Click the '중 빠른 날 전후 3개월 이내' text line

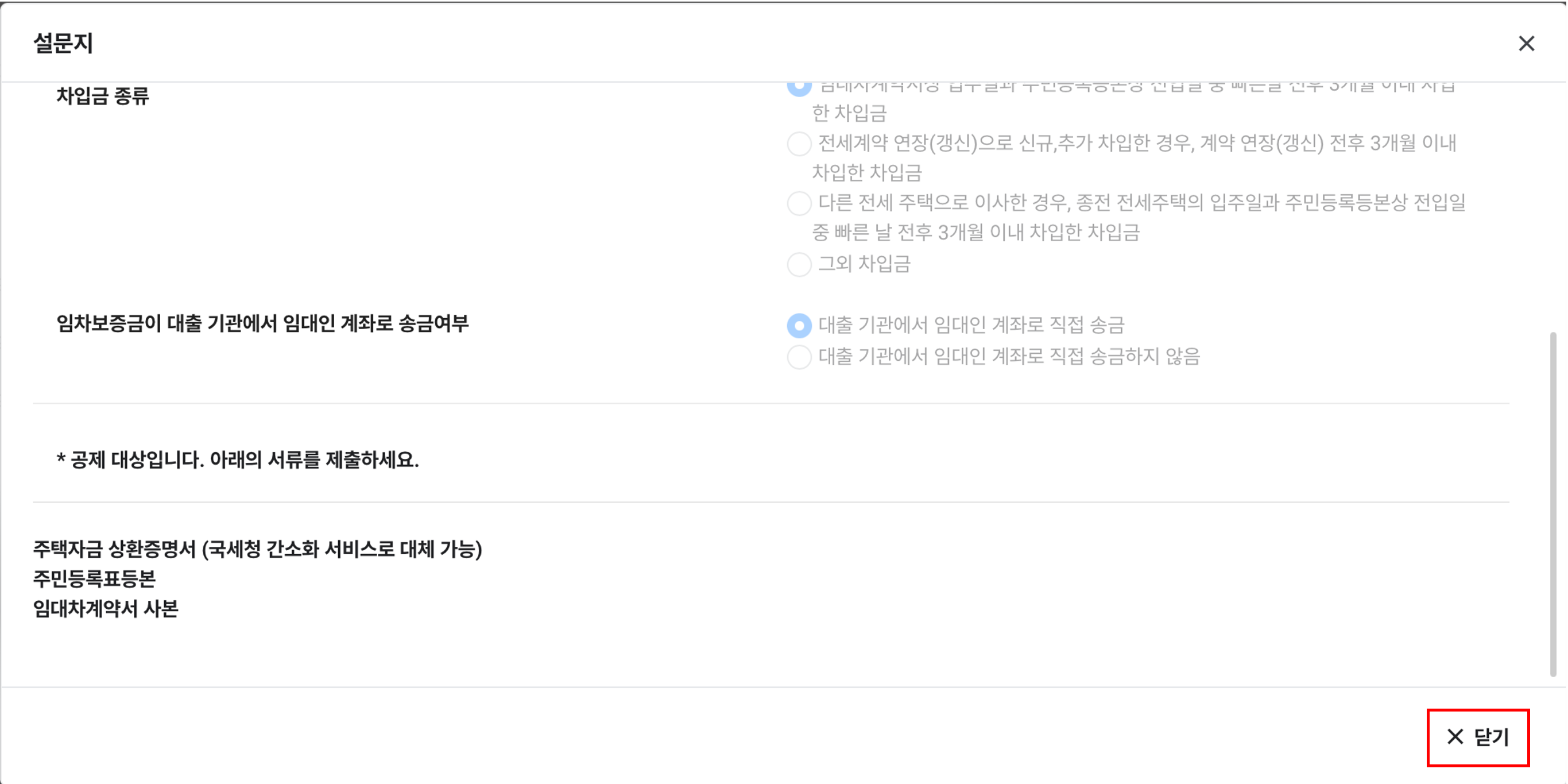click(x=975, y=232)
